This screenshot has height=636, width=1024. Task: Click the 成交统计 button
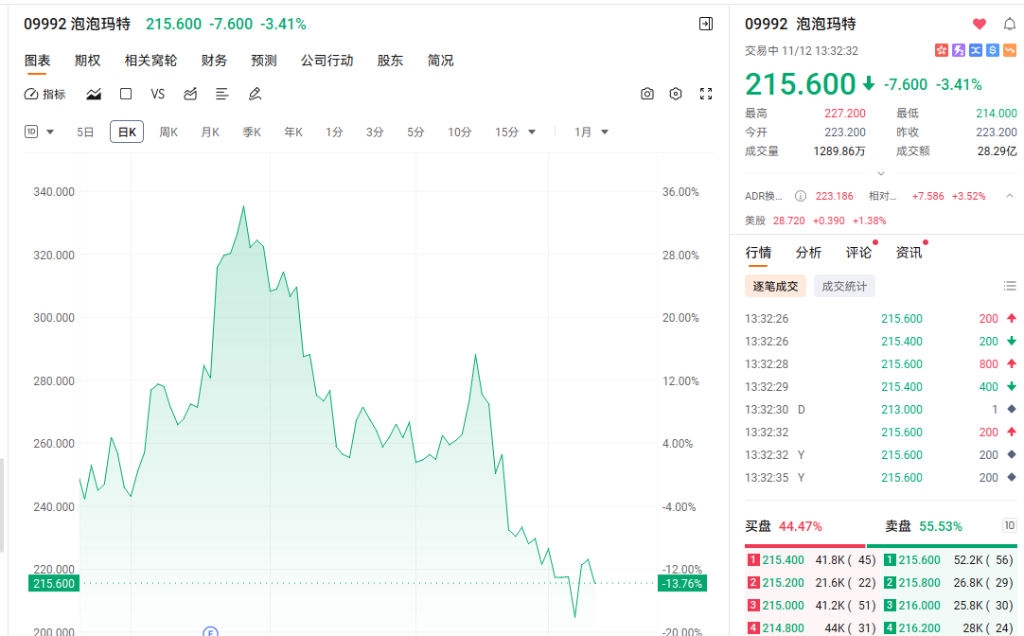click(x=843, y=285)
